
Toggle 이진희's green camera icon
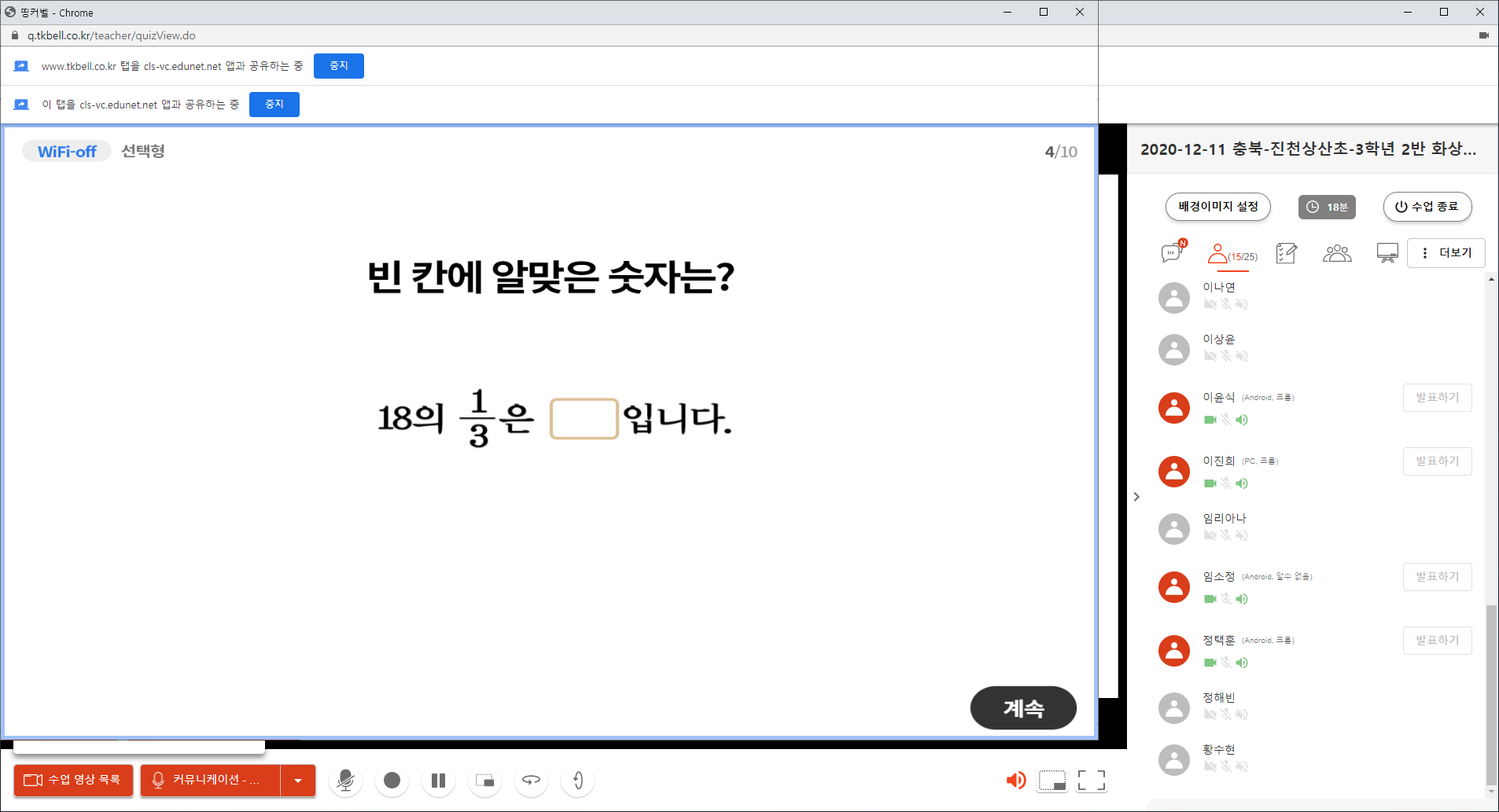1210,483
